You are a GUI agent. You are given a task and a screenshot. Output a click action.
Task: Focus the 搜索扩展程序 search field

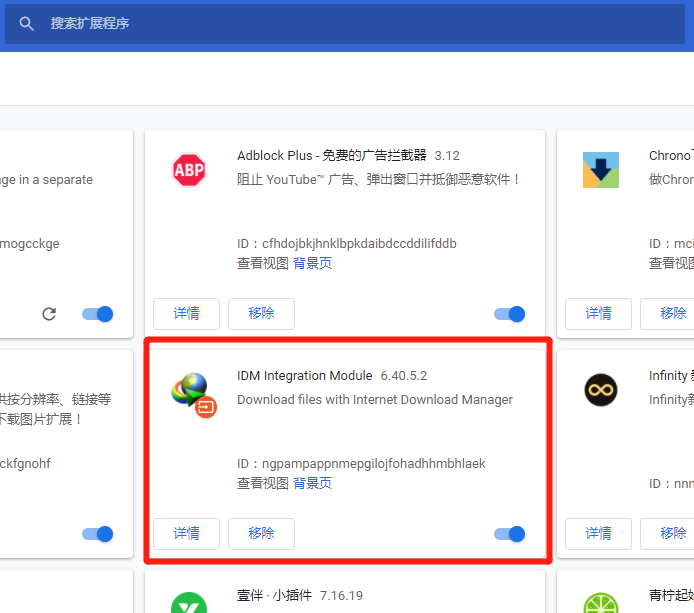[345, 23]
